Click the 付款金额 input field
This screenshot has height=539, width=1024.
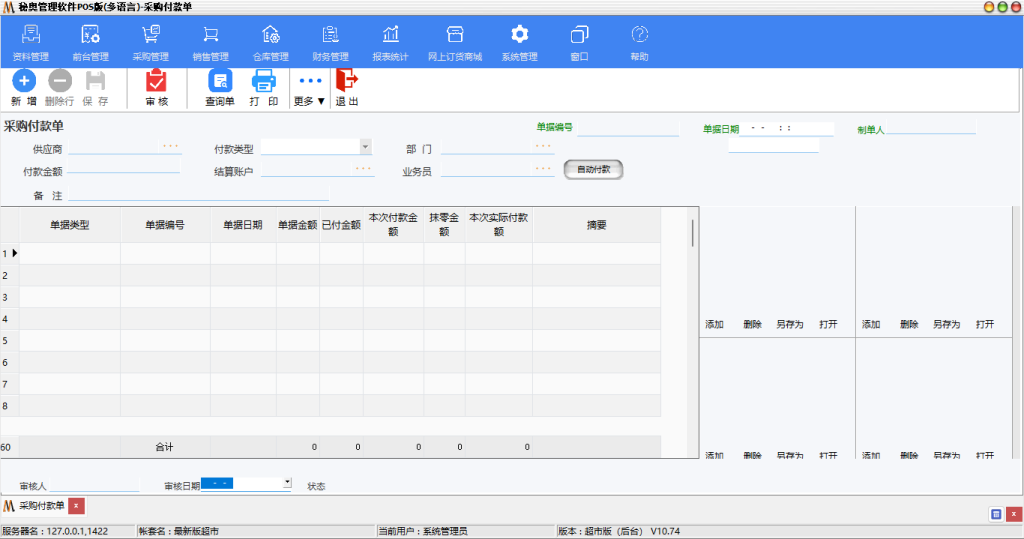coord(123,171)
